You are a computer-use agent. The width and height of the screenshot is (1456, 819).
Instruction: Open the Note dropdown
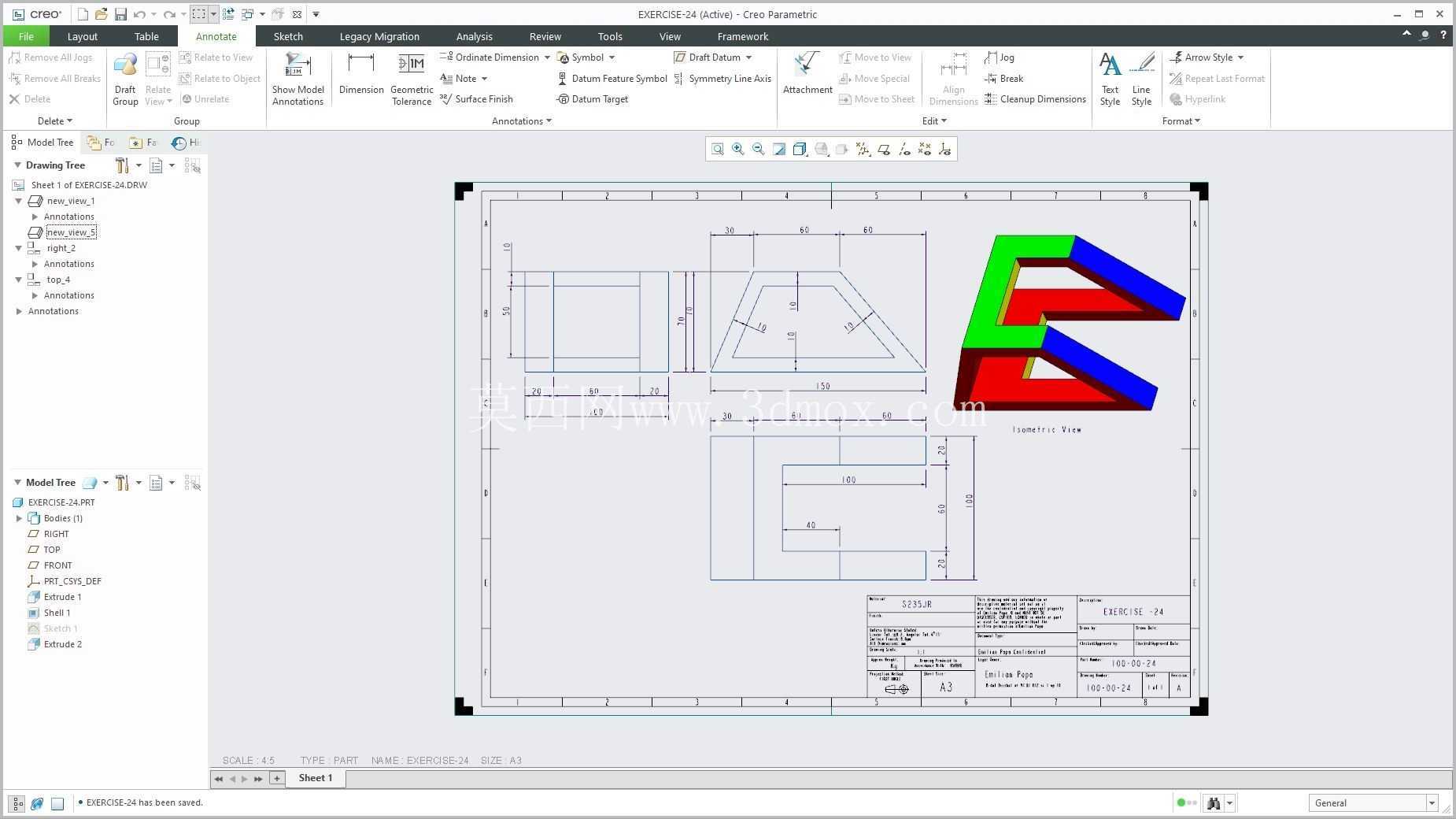coord(484,79)
